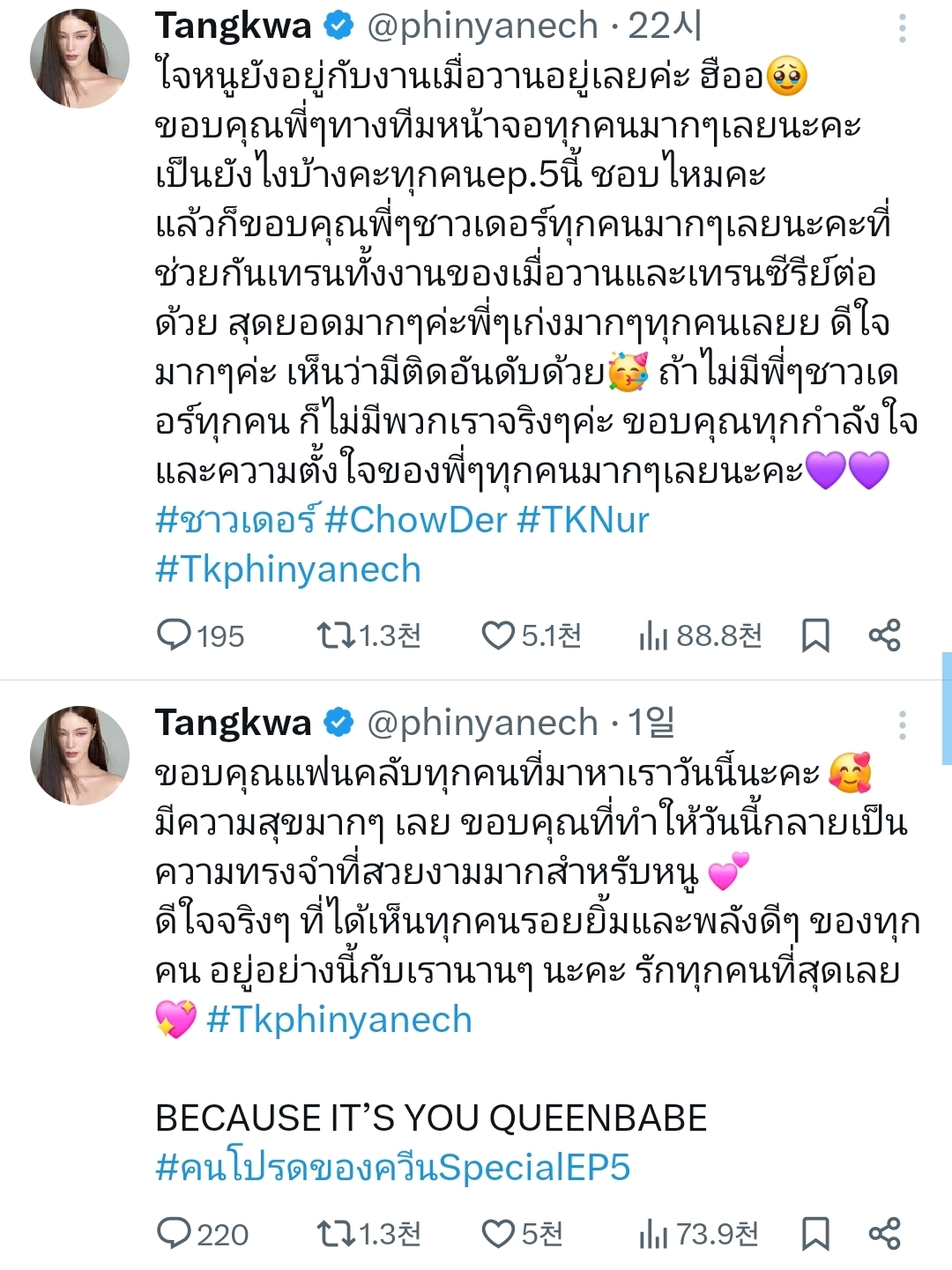The image size is (952, 1270).
Task: Open more options menu of second tweet
Action: click(902, 724)
